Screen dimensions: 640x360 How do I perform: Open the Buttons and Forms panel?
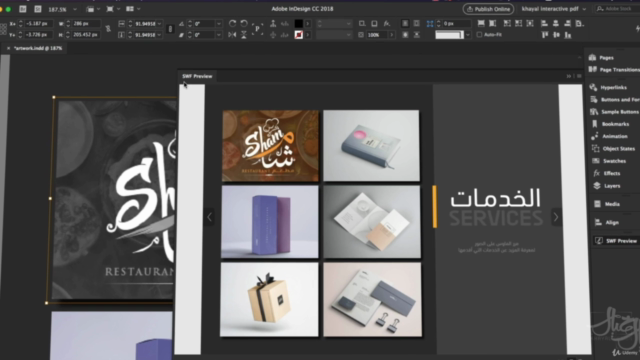tap(615, 100)
